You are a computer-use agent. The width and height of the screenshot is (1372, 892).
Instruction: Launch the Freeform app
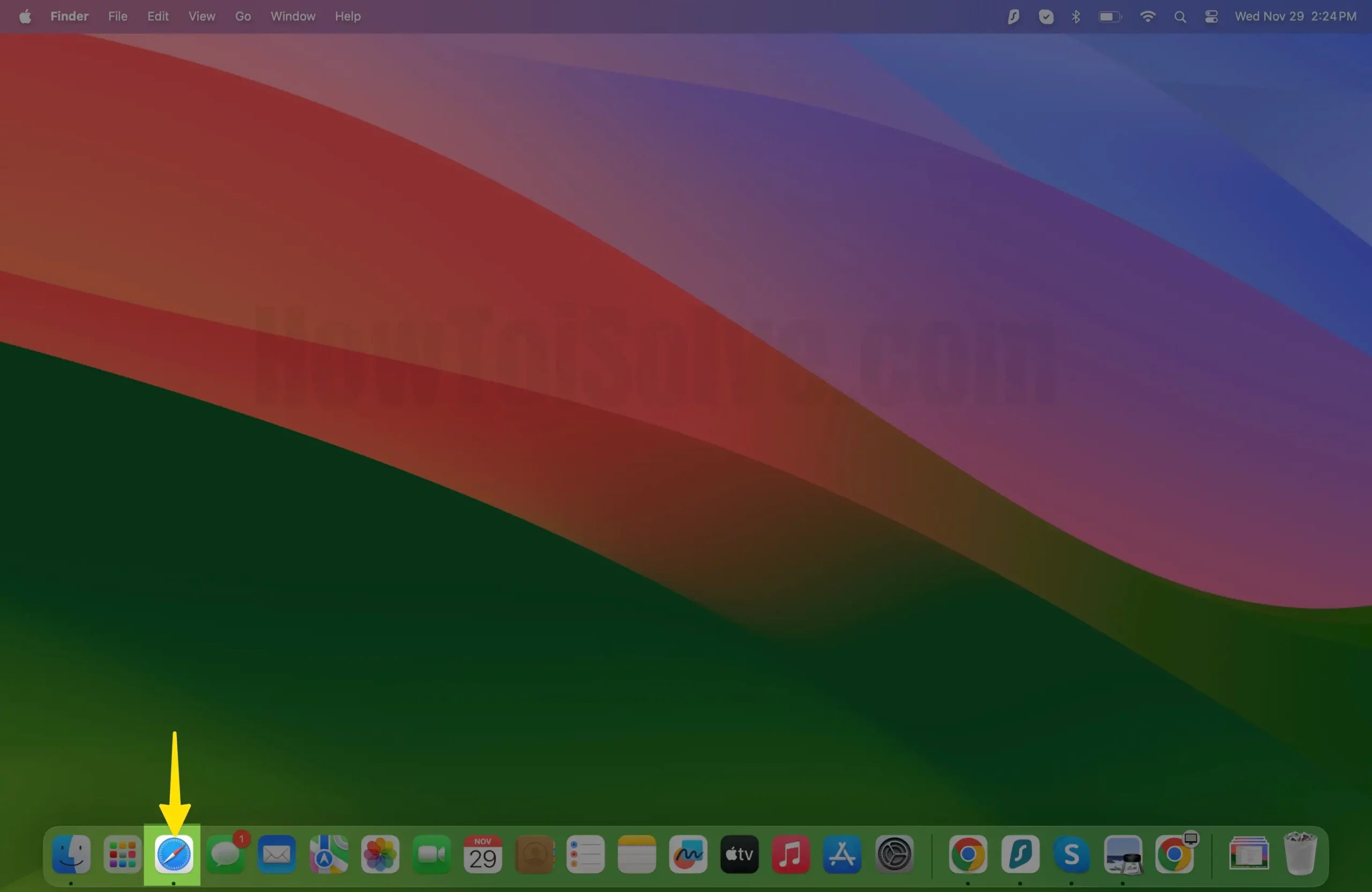pyautogui.click(x=688, y=854)
